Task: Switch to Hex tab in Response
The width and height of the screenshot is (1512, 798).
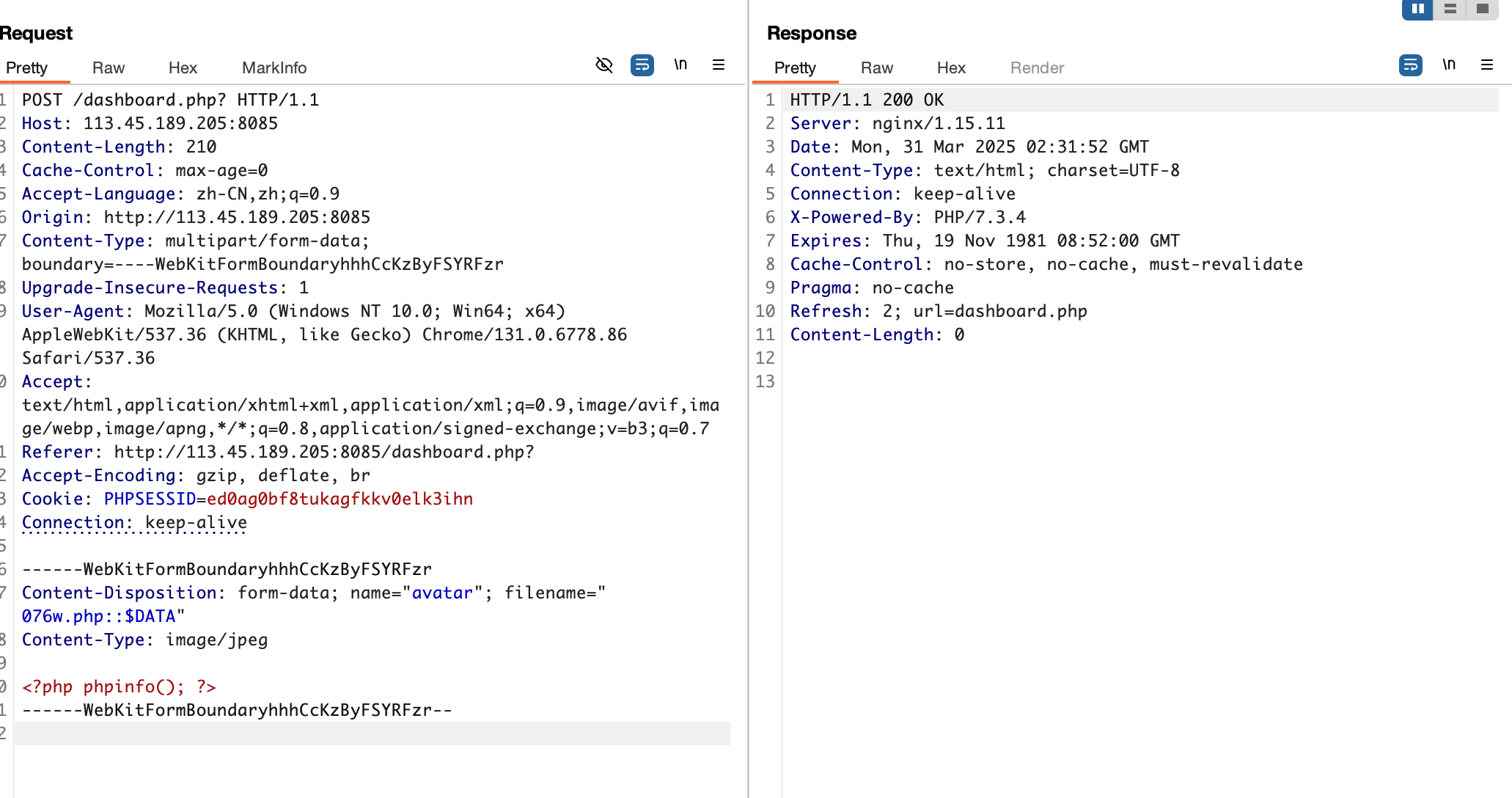Action: point(951,68)
